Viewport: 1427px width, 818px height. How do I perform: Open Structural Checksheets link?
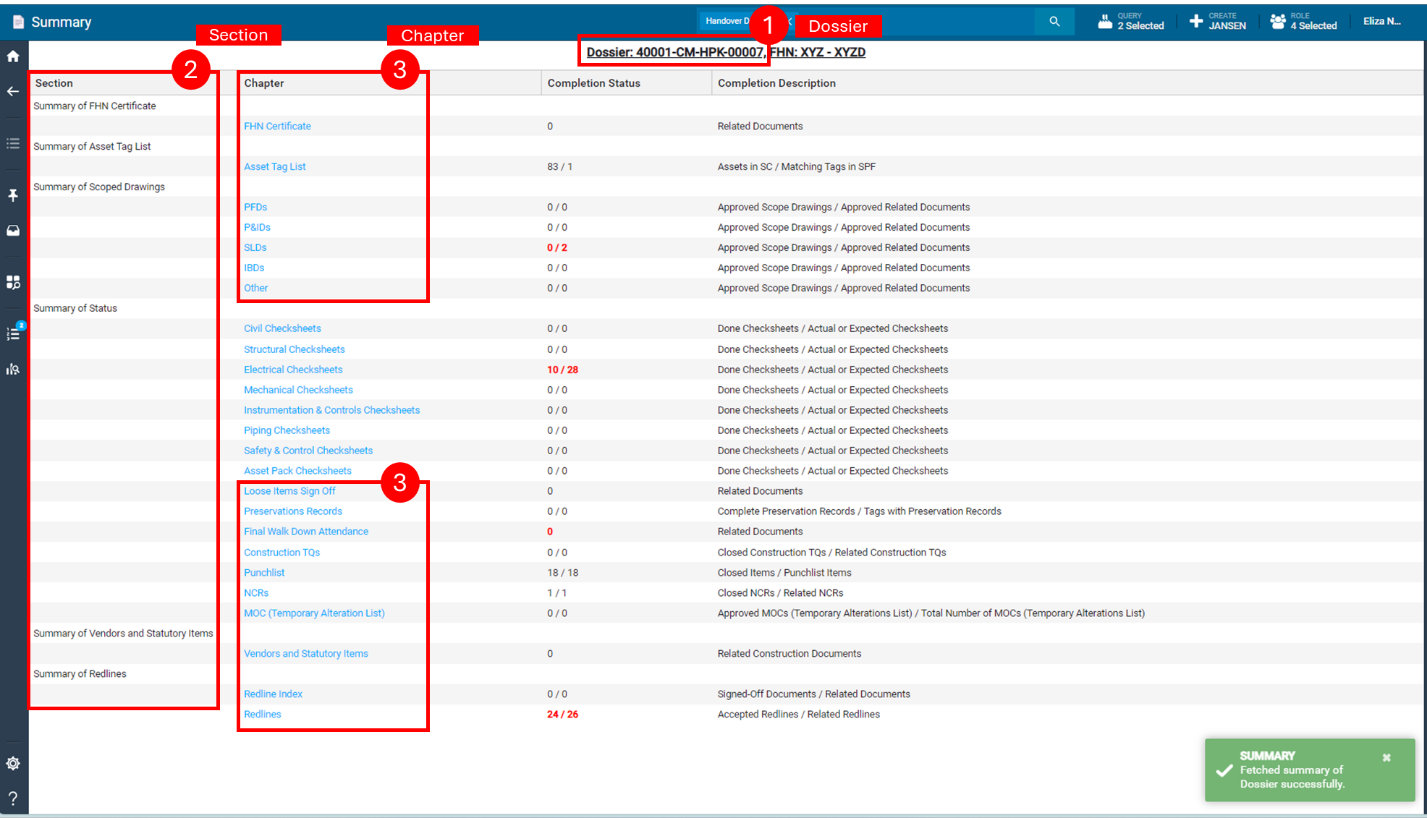(x=294, y=349)
